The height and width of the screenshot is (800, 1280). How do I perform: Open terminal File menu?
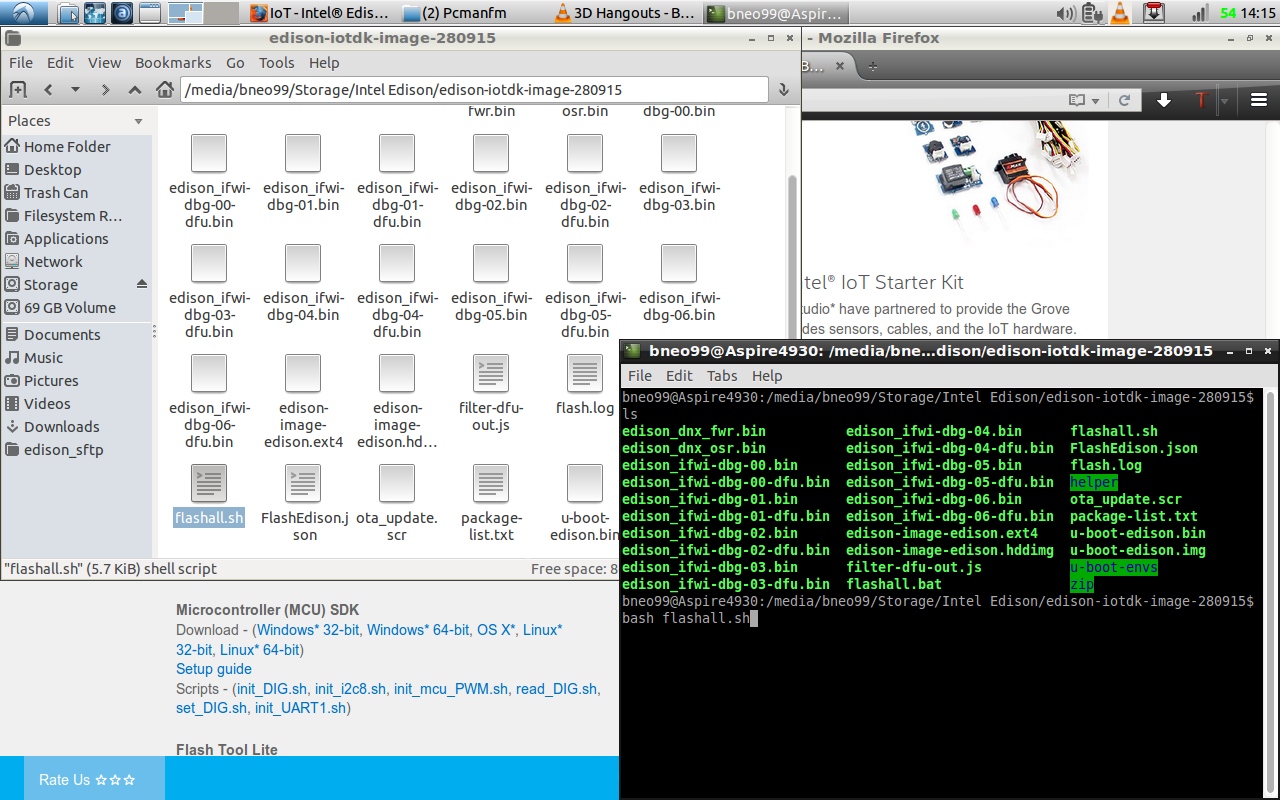pyautogui.click(x=640, y=376)
